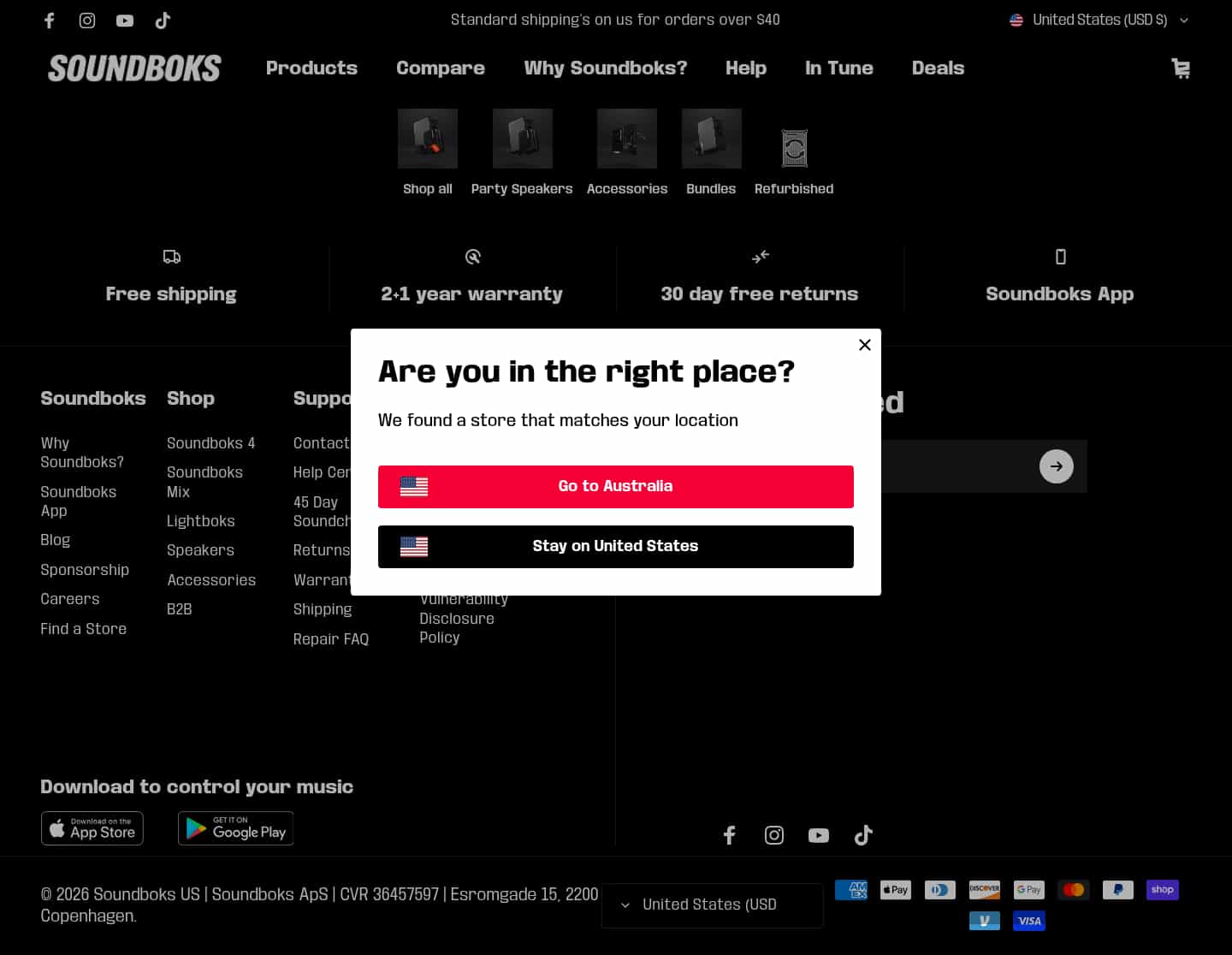Click the American Express payment icon
This screenshot has width=1232, height=955.
(x=851, y=890)
